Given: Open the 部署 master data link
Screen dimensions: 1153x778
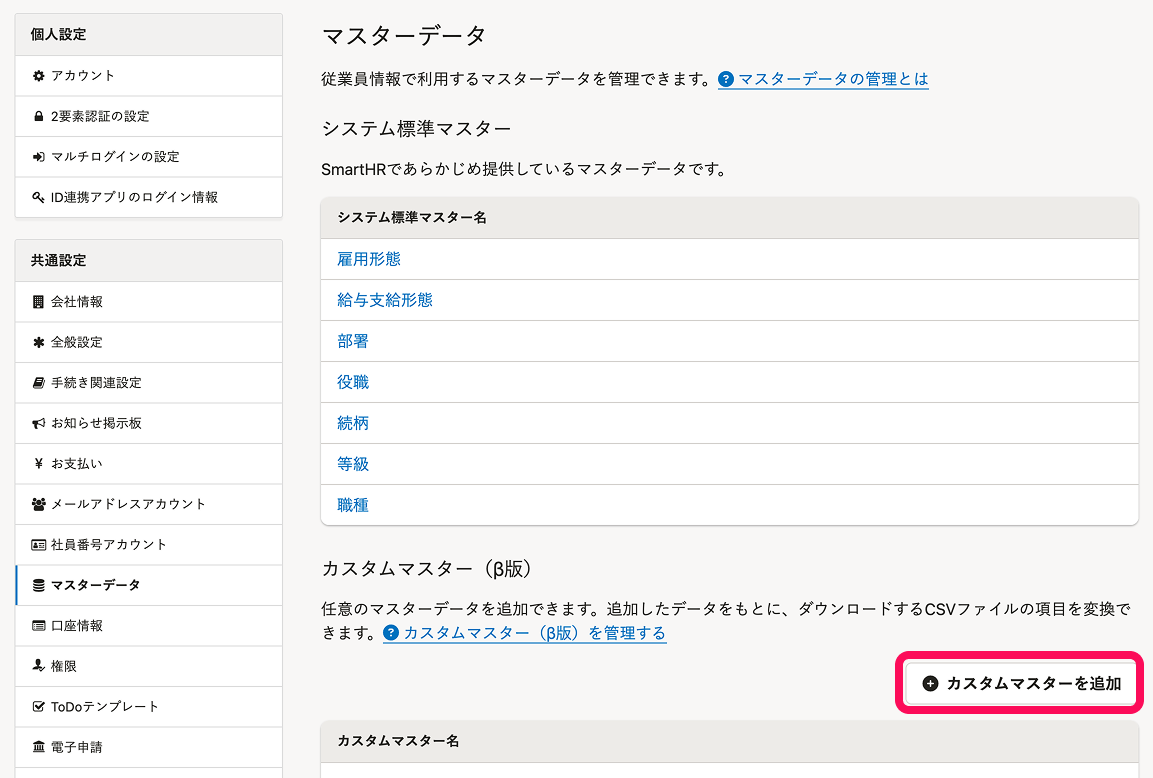Looking at the screenshot, I should tap(353, 341).
